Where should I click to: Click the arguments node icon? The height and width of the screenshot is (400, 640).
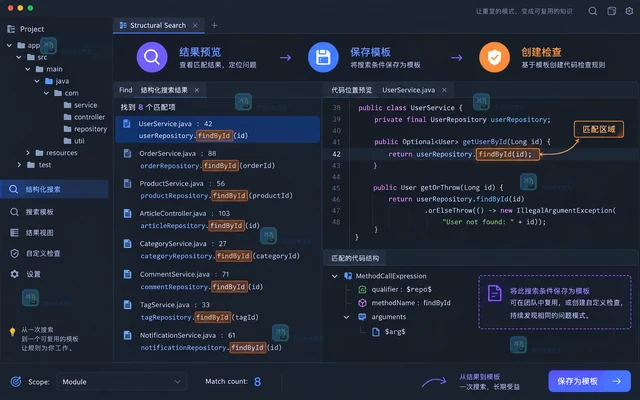point(362,317)
